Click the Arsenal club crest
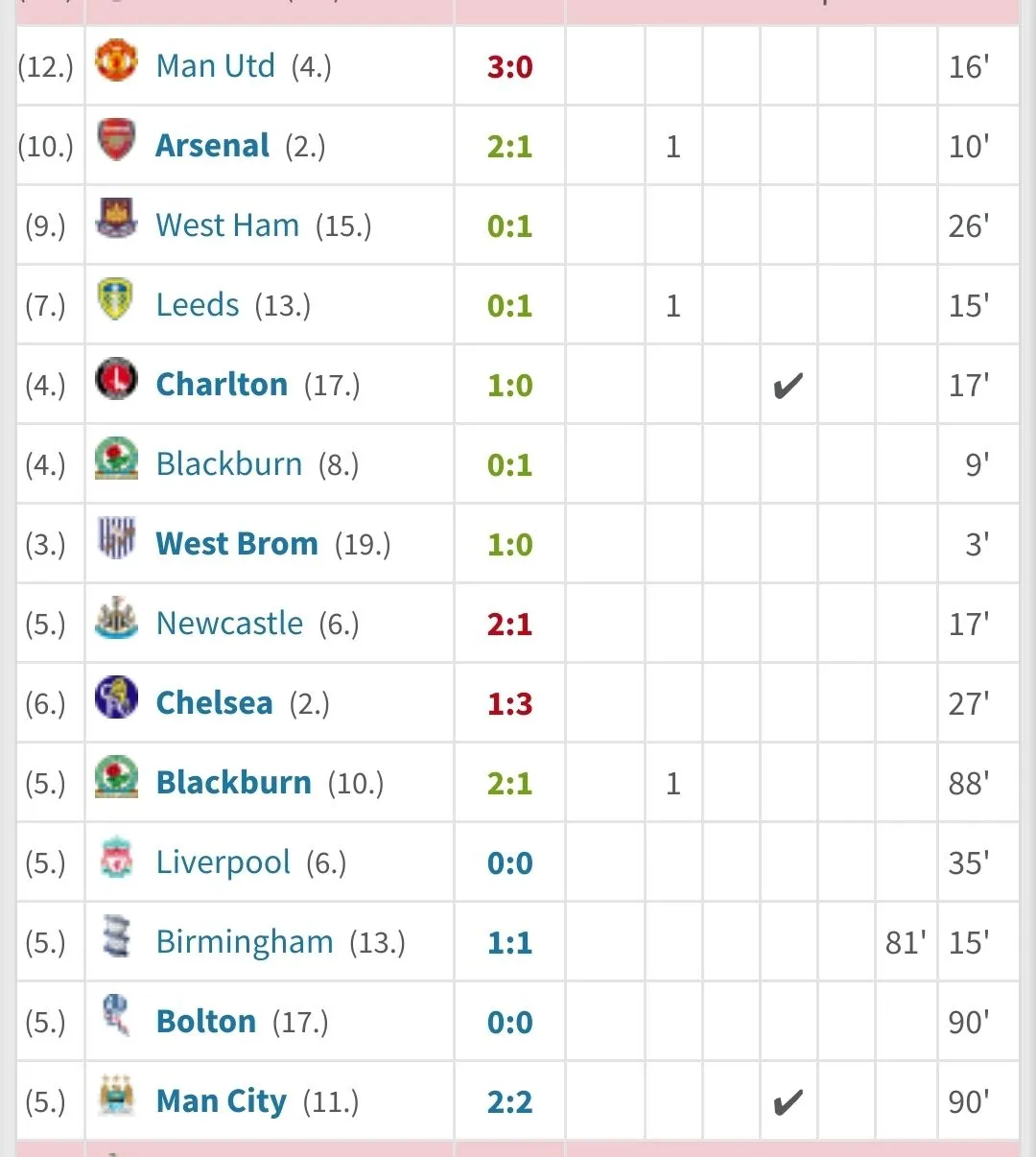The image size is (1036, 1157). pos(116,141)
